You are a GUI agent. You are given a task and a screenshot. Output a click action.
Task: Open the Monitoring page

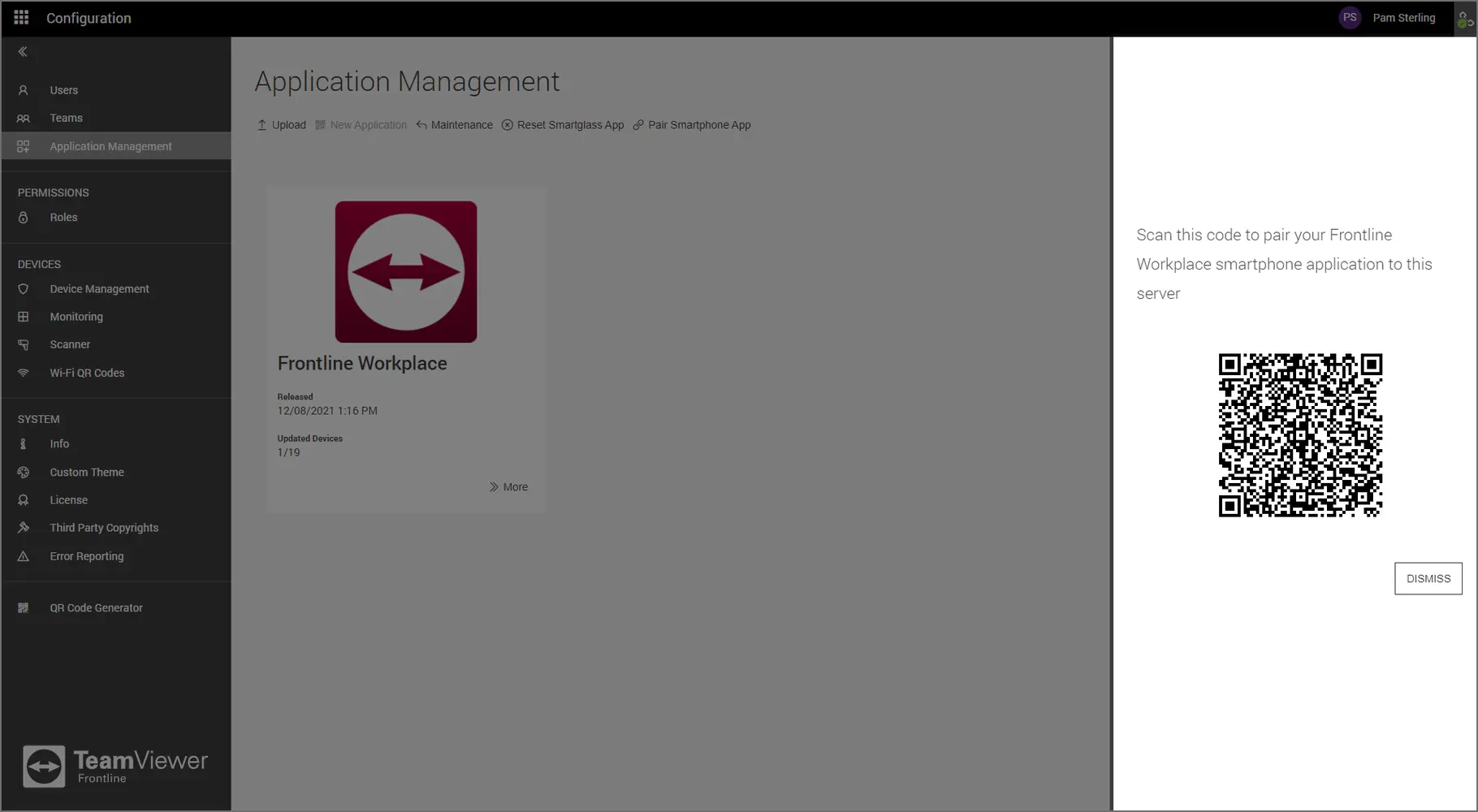pos(116,317)
